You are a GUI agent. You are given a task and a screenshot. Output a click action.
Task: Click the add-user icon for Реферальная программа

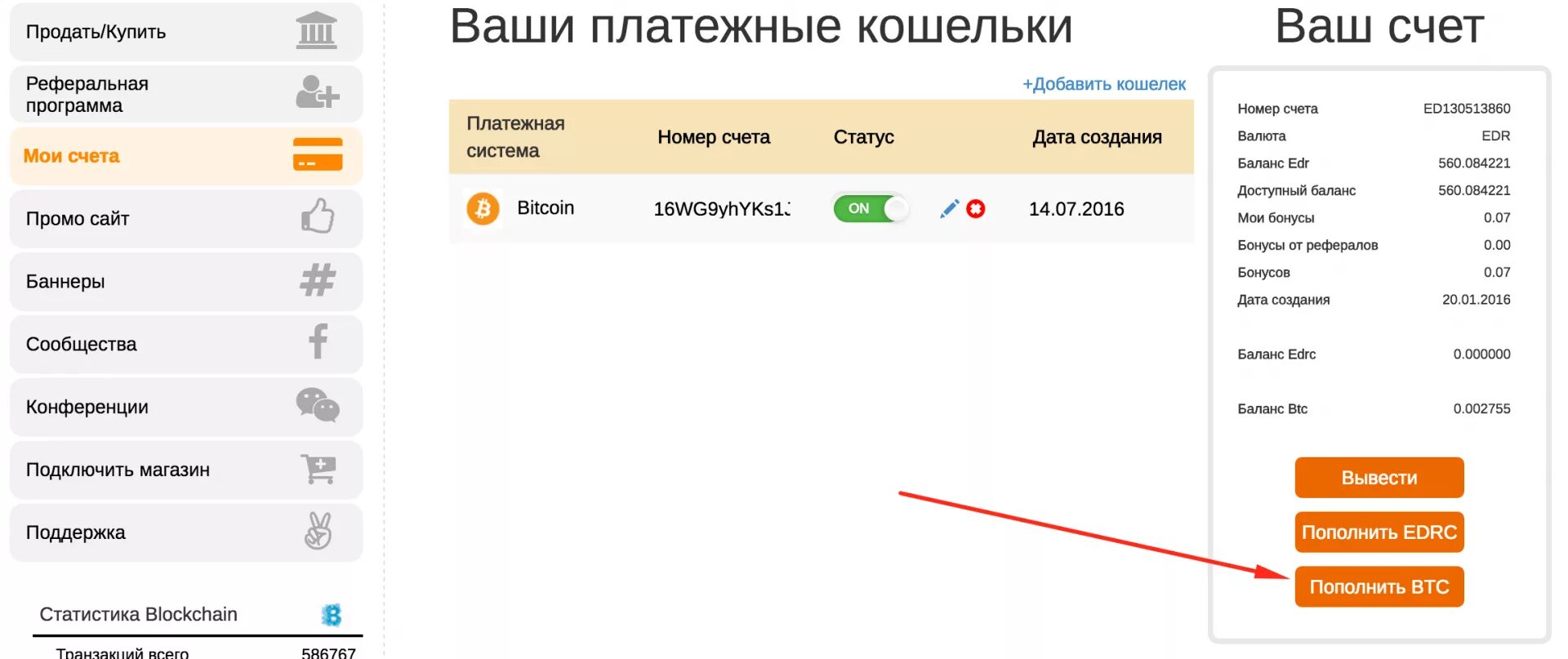317,91
